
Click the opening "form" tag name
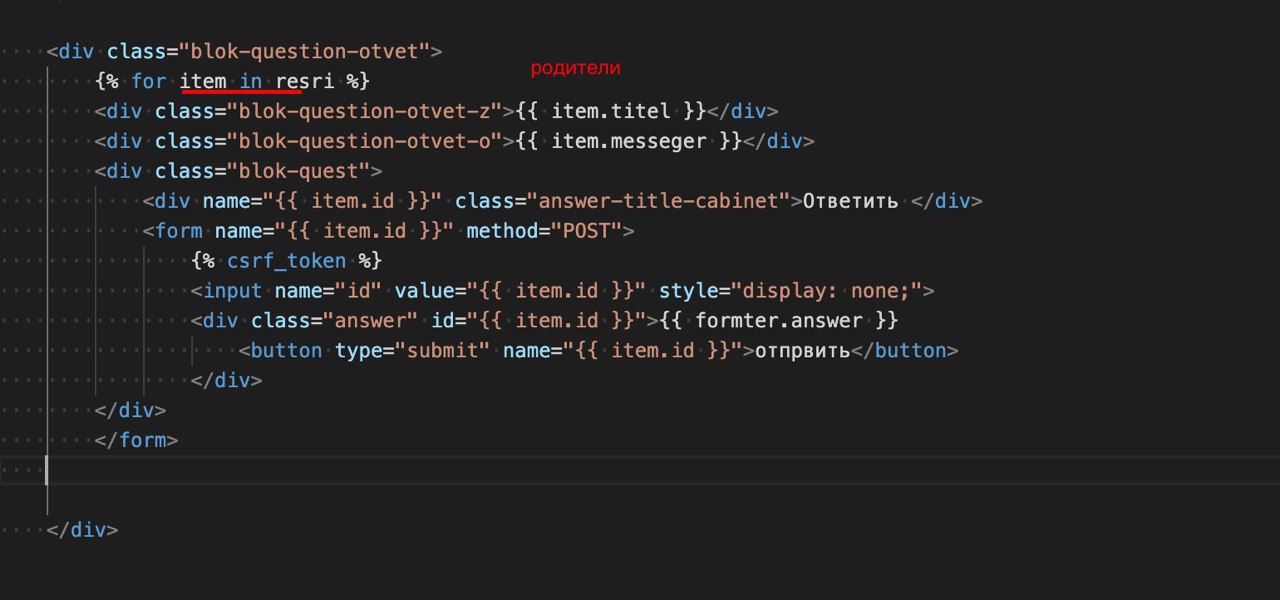tap(179, 231)
